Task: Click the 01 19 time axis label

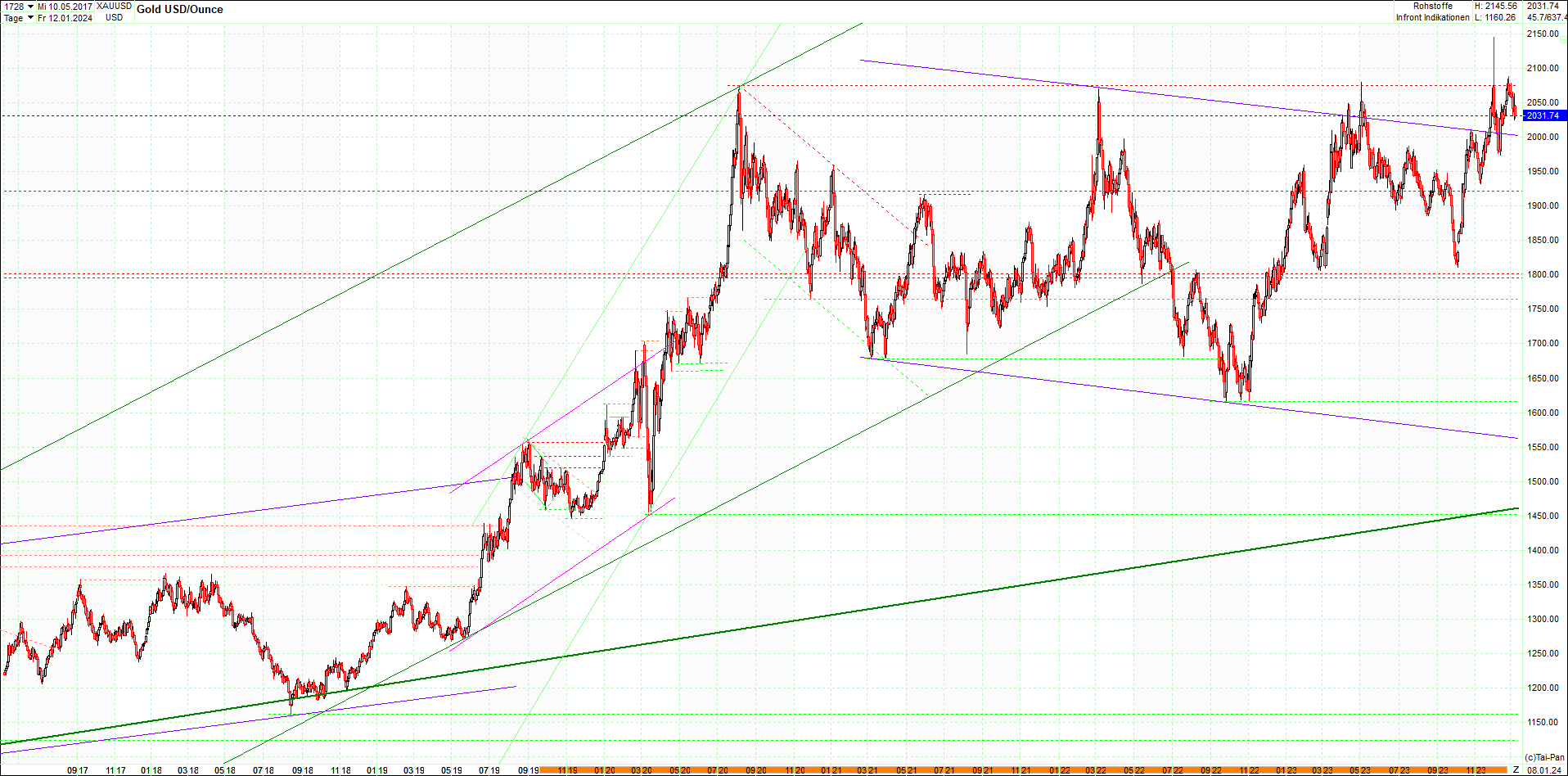Action: (x=377, y=770)
